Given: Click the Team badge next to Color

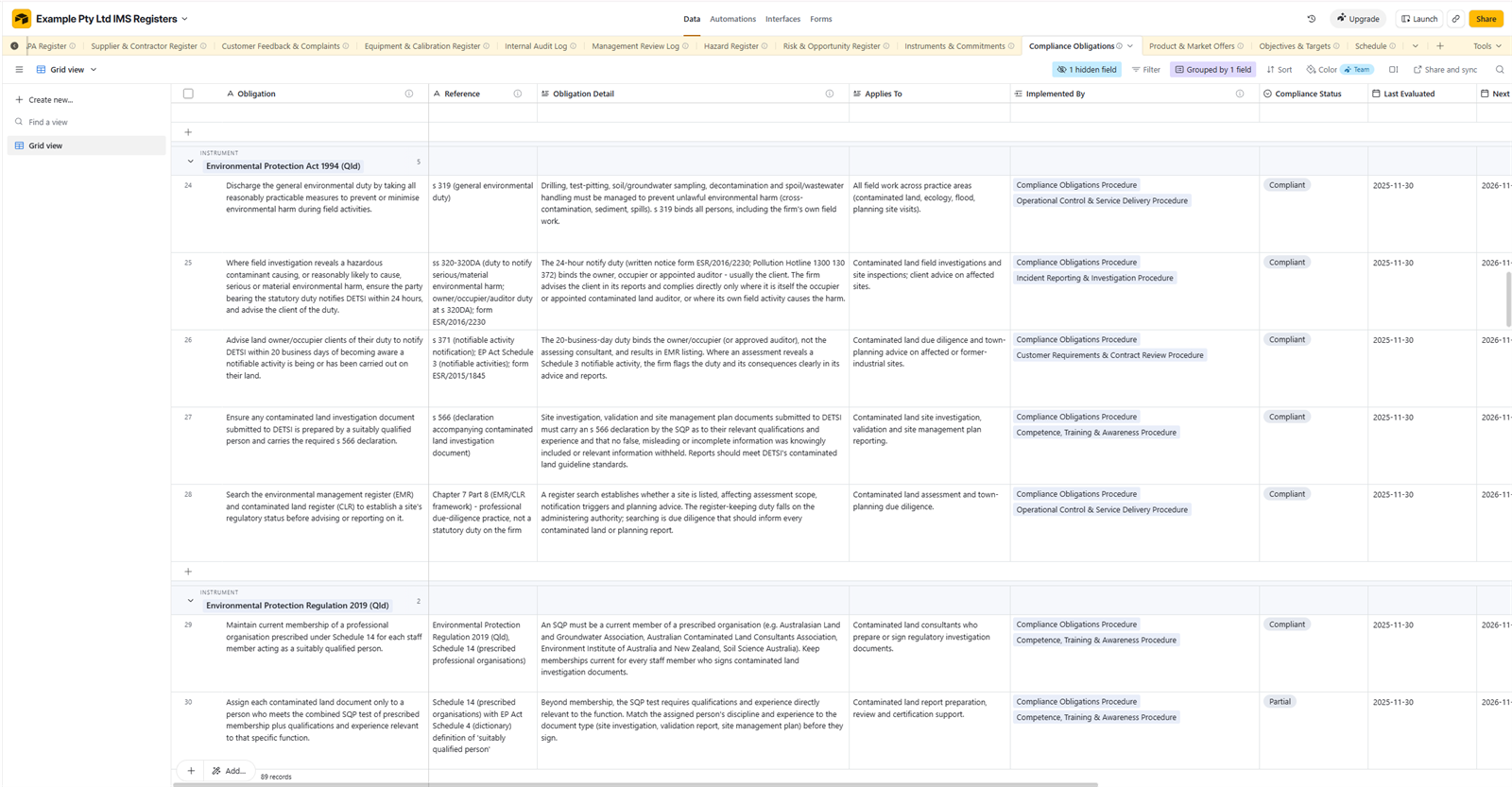Looking at the screenshot, I should (1357, 70).
